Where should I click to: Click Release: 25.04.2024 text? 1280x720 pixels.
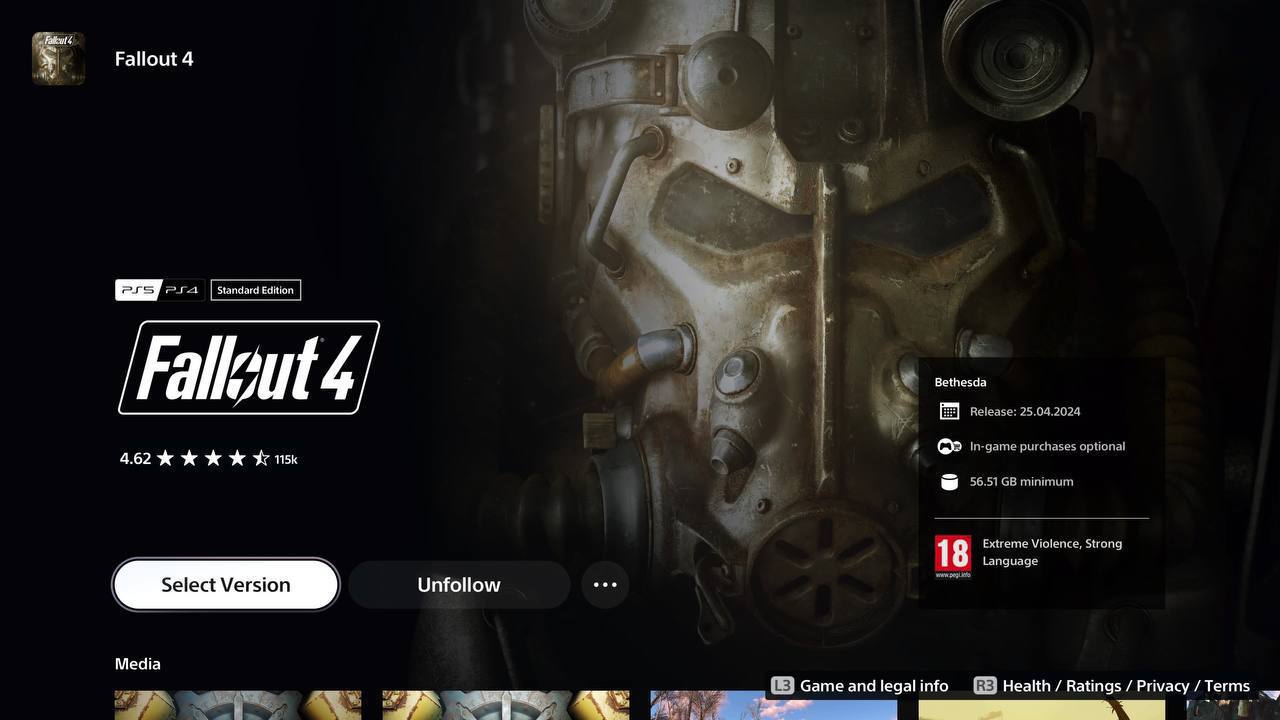pyautogui.click(x=1025, y=411)
